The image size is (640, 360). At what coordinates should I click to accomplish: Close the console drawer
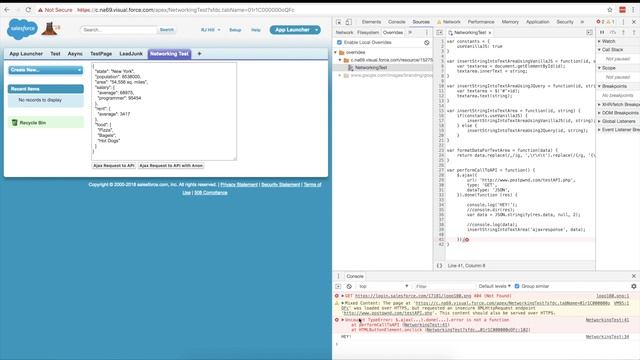coord(633,276)
